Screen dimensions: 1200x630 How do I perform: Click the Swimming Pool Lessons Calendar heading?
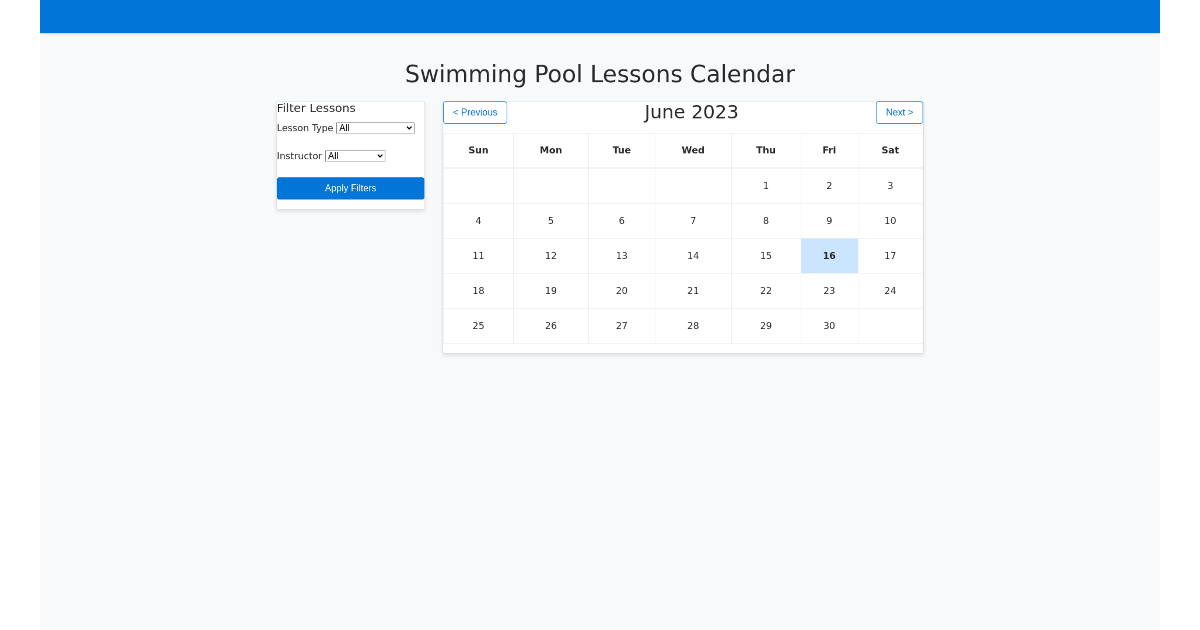[600, 74]
